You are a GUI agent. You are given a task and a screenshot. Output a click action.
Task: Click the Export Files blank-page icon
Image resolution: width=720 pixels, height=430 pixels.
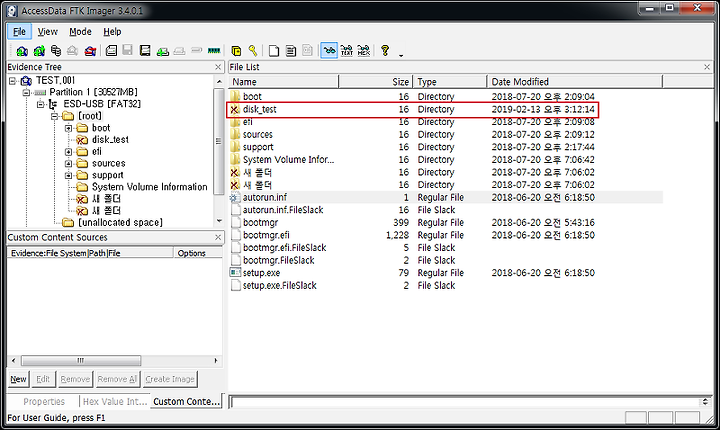(274, 51)
